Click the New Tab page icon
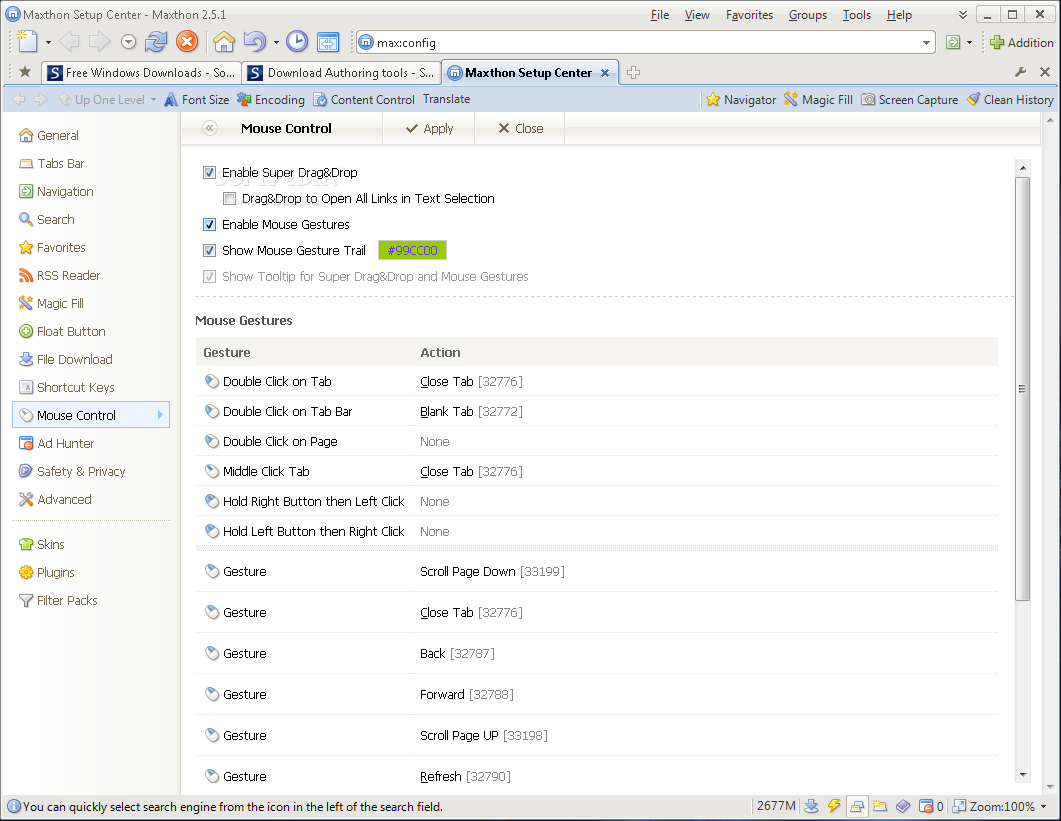The height and width of the screenshot is (821, 1061). click(x=27, y=42)
